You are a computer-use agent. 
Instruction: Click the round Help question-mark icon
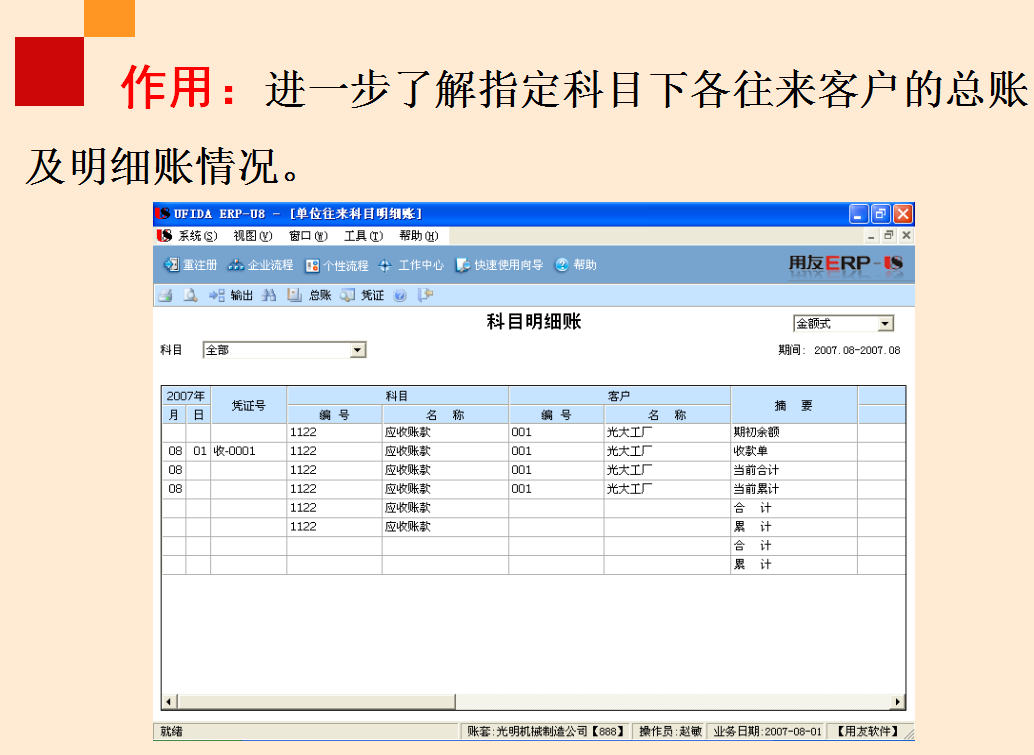401,296
